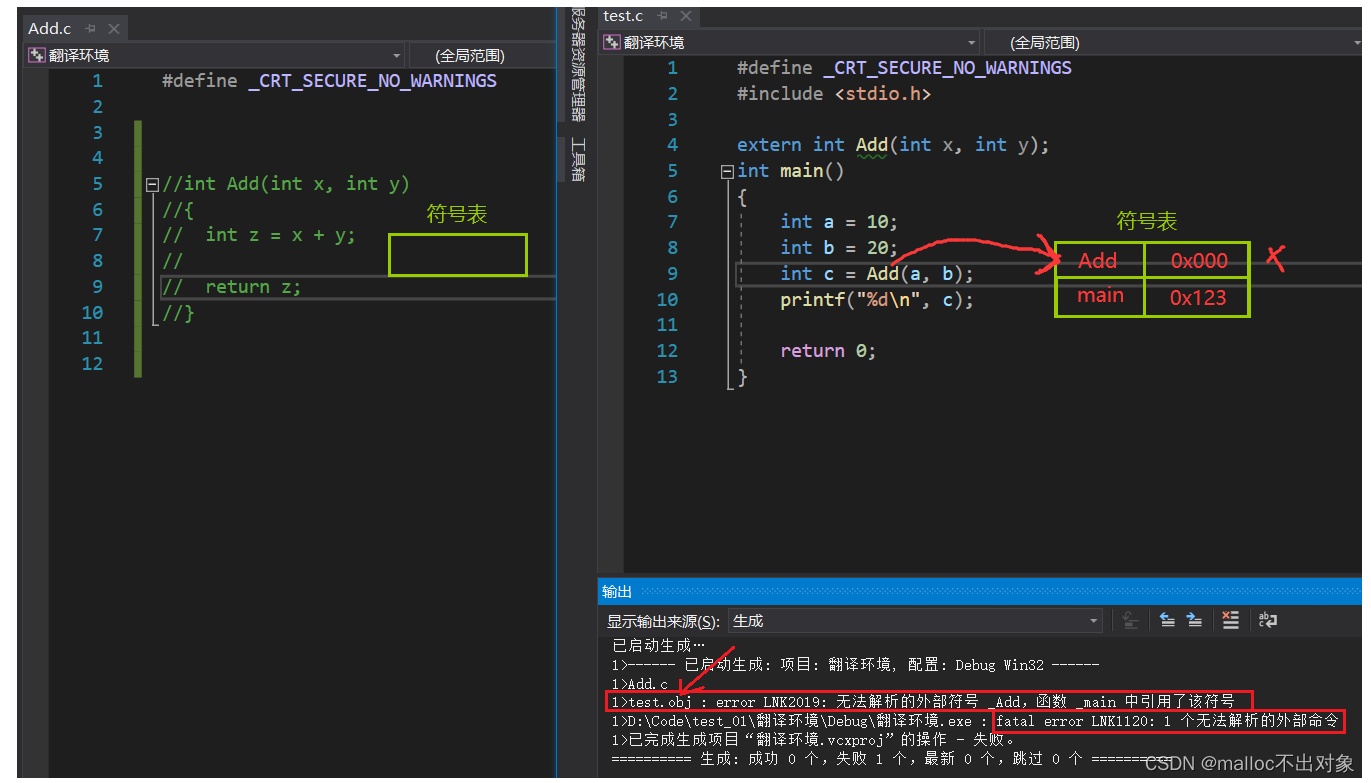Pin the test.c tab
1371x783 pixels.
click(x=663, y=17)
